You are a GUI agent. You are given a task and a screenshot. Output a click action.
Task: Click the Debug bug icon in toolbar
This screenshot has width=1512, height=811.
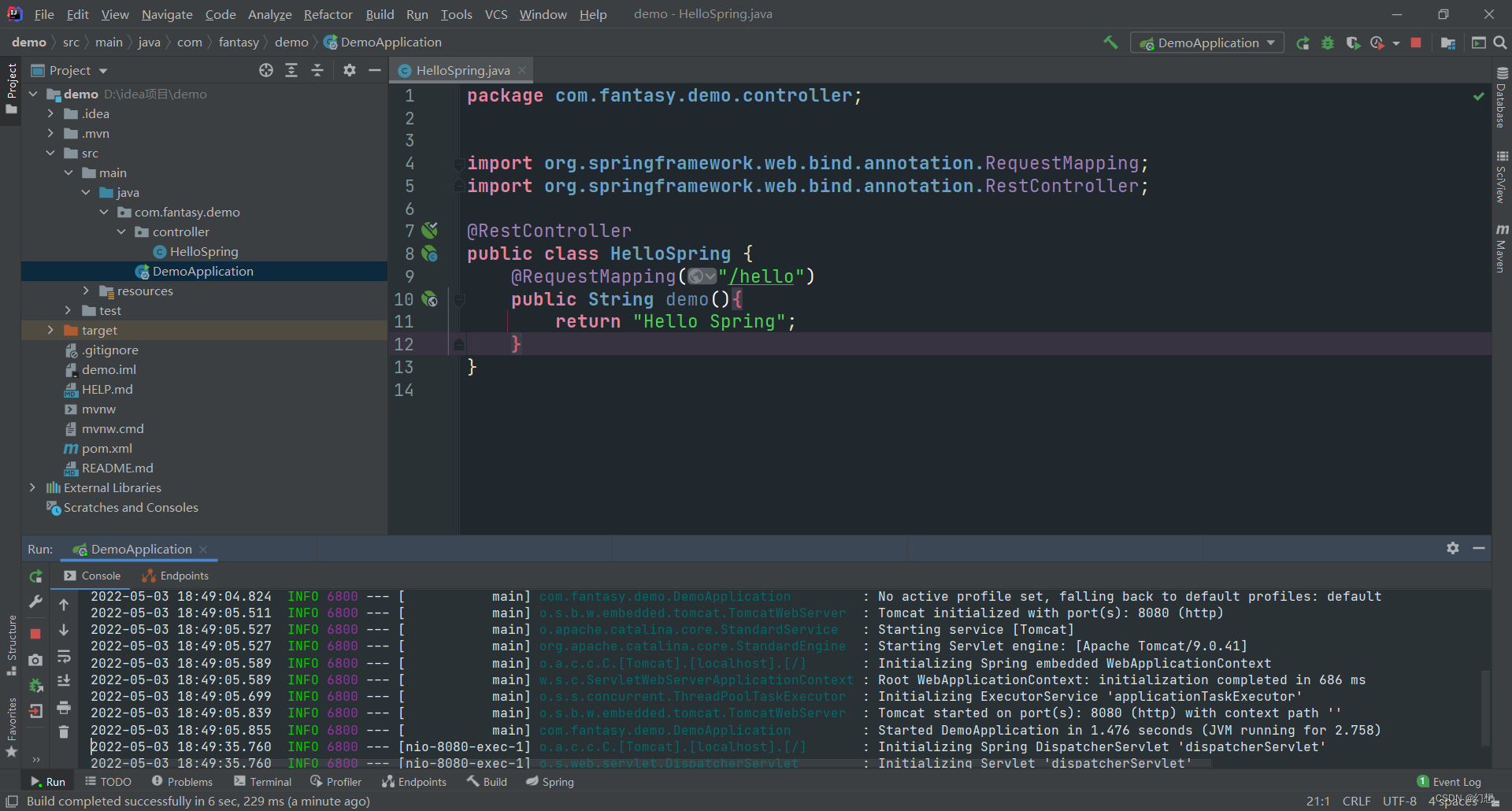(1328, 43)
